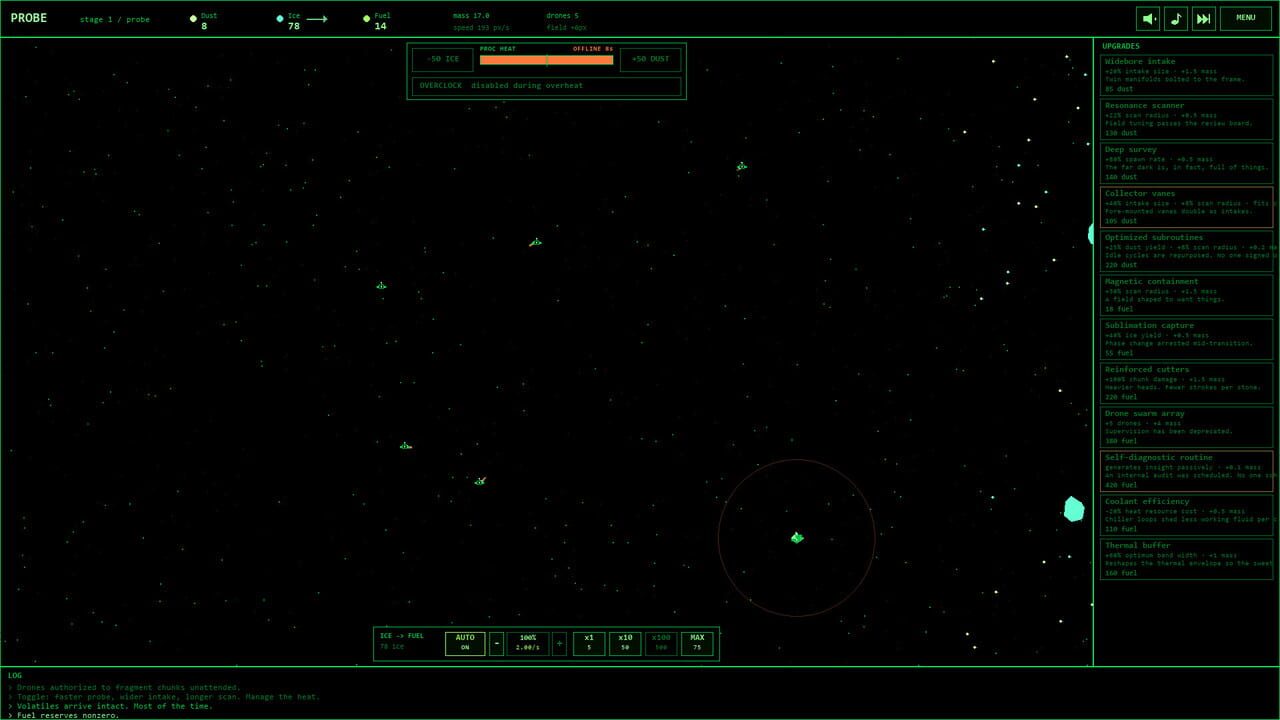
Task: Toggle music using the note icon
Action: point(1176,18)
